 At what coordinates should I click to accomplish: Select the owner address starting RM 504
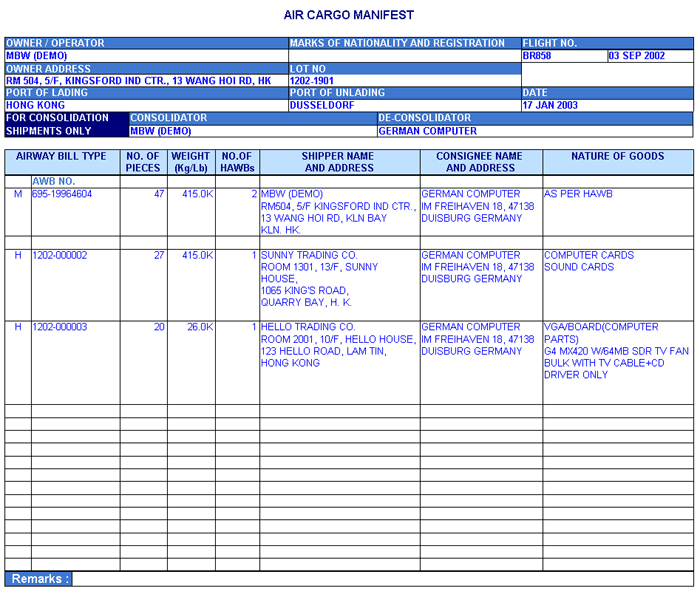pyautogui.click(x=138, y=81)
